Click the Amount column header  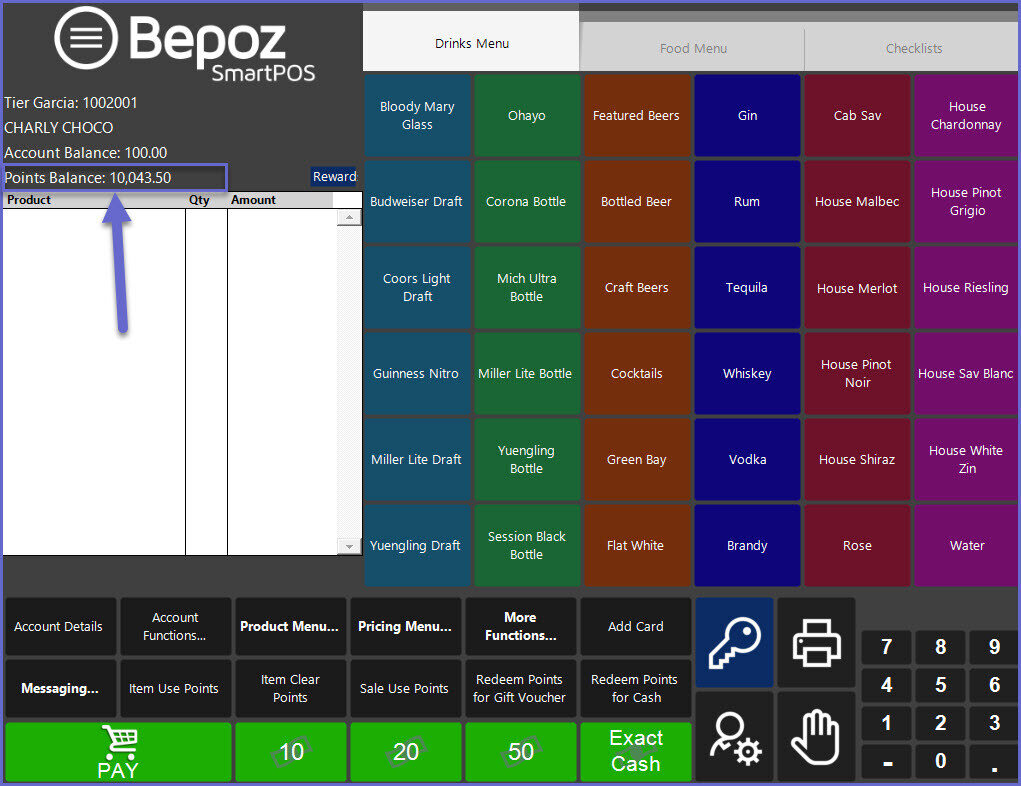281,200
